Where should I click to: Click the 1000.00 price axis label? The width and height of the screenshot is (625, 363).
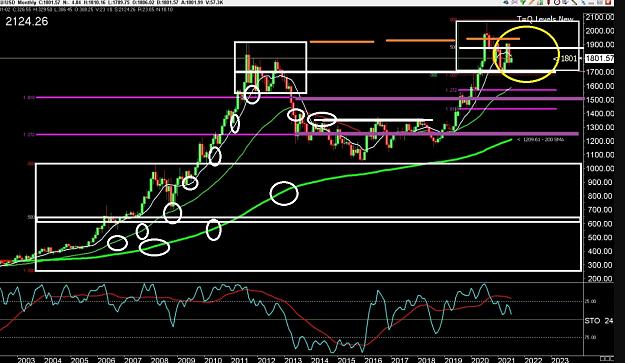click(x=599, y=169)
